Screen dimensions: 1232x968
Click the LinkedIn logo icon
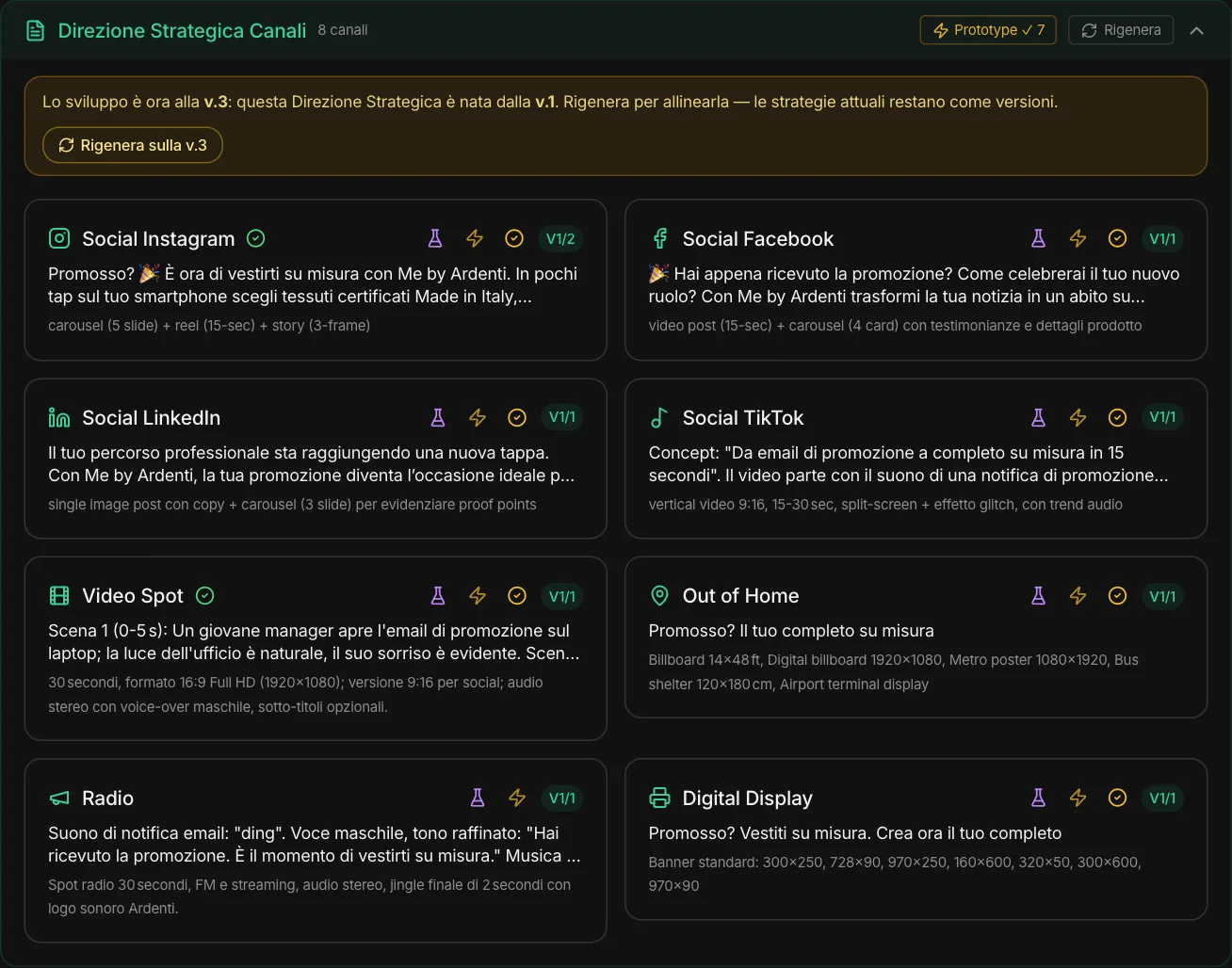(59, 417)
